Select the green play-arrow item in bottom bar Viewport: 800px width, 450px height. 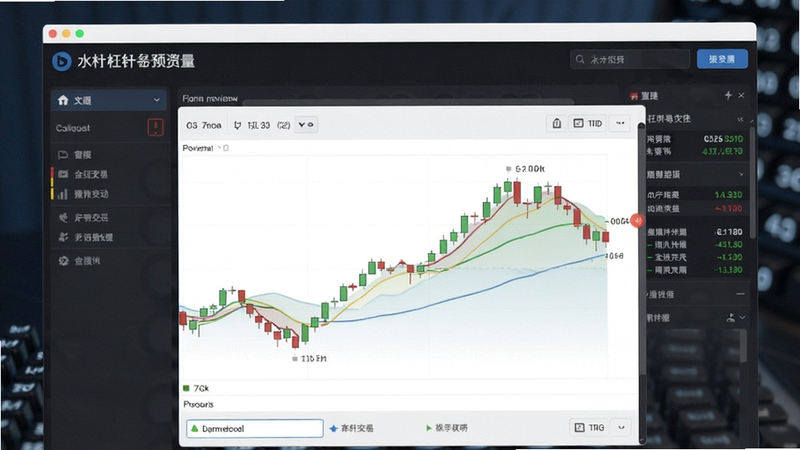pyautogui.click(x=447, y=428)
